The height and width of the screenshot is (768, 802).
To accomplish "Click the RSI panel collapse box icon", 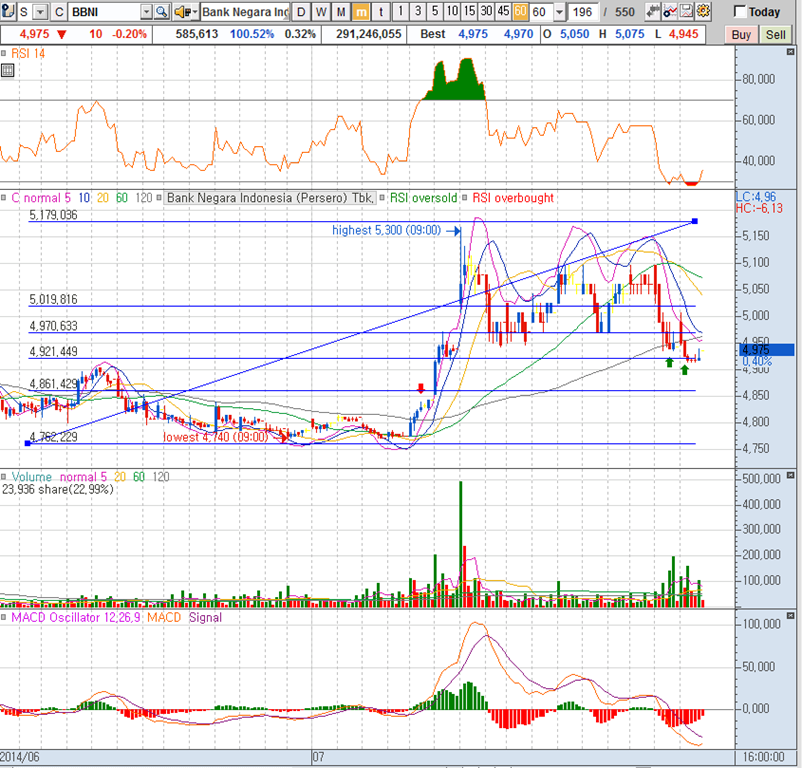I will 791,52.
